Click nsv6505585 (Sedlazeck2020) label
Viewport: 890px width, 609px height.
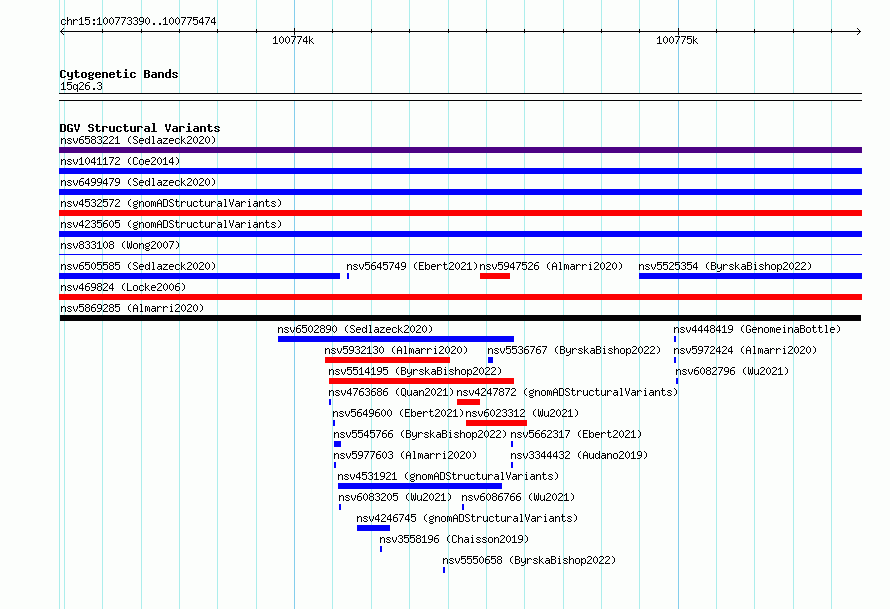(x=138, y=266)
